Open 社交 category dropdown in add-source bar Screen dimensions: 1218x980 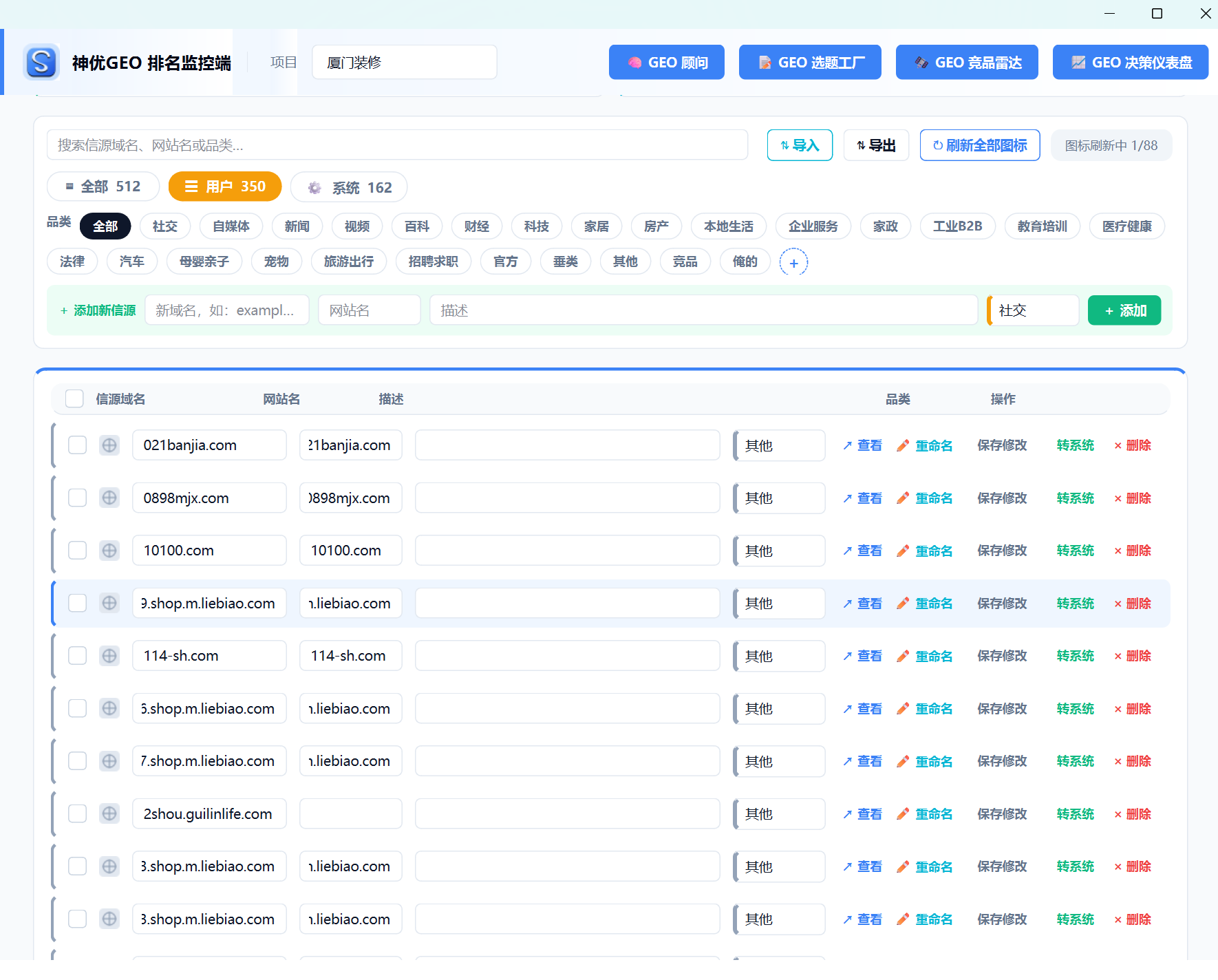tap(1033, 310)
